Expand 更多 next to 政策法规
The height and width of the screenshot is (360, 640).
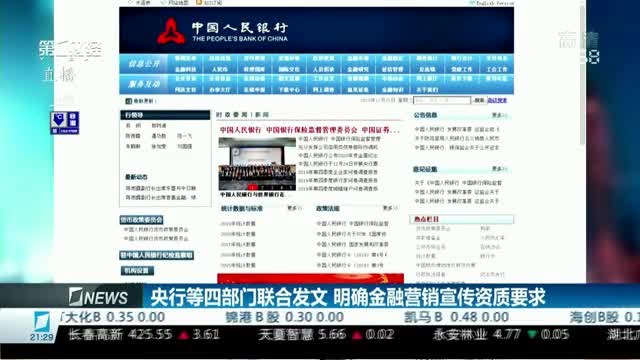coord(390,208)
